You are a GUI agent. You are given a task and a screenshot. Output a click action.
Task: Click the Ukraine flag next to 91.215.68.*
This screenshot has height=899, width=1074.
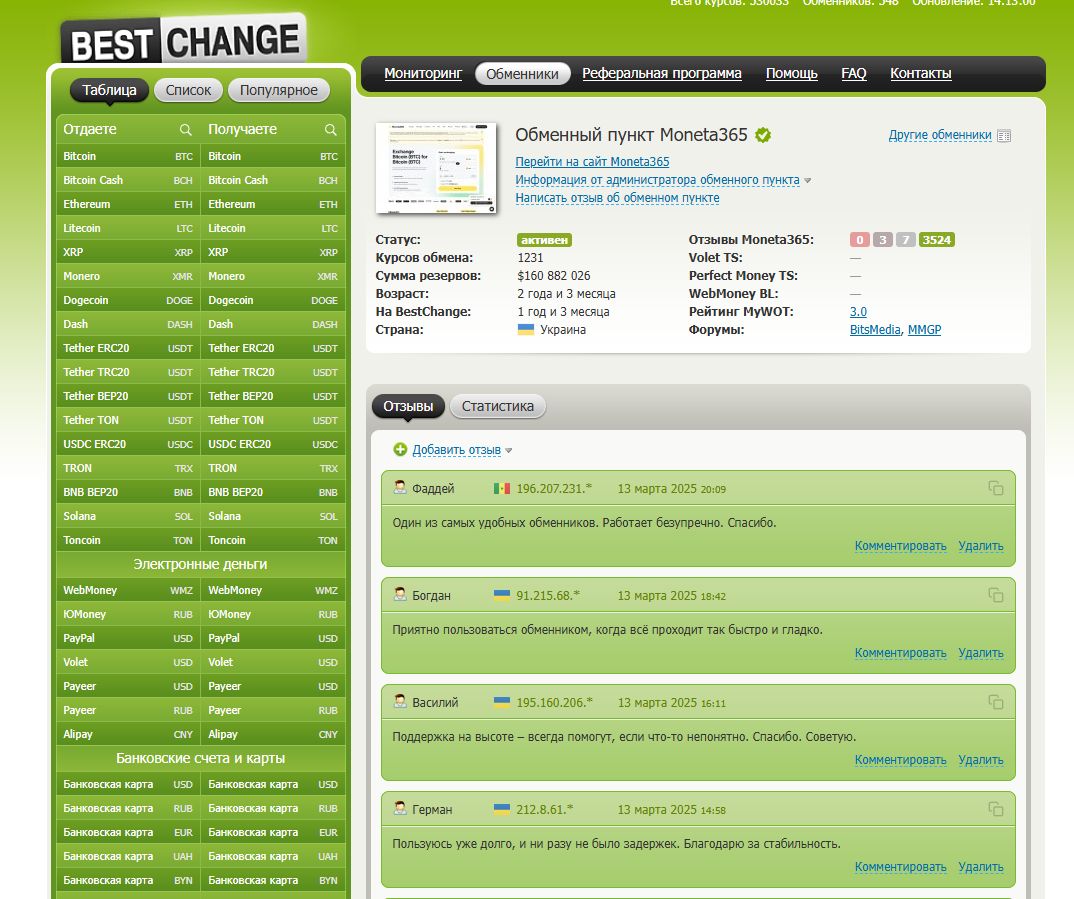501,595
